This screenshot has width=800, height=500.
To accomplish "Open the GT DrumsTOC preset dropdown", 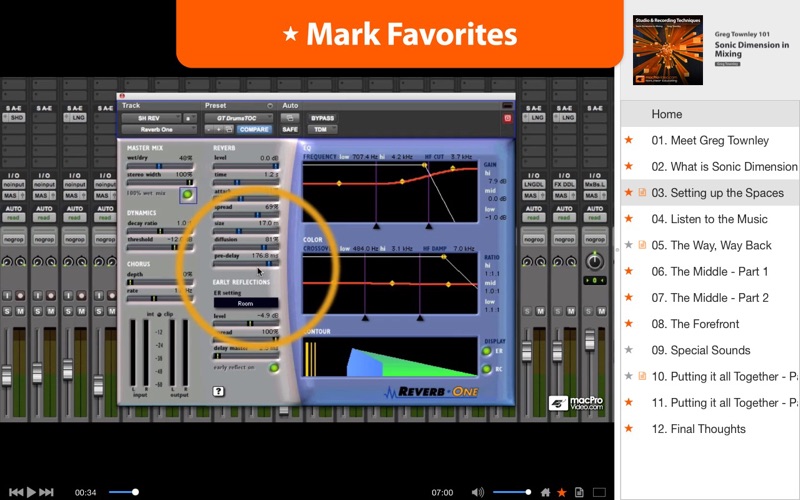I will point(238,118).
